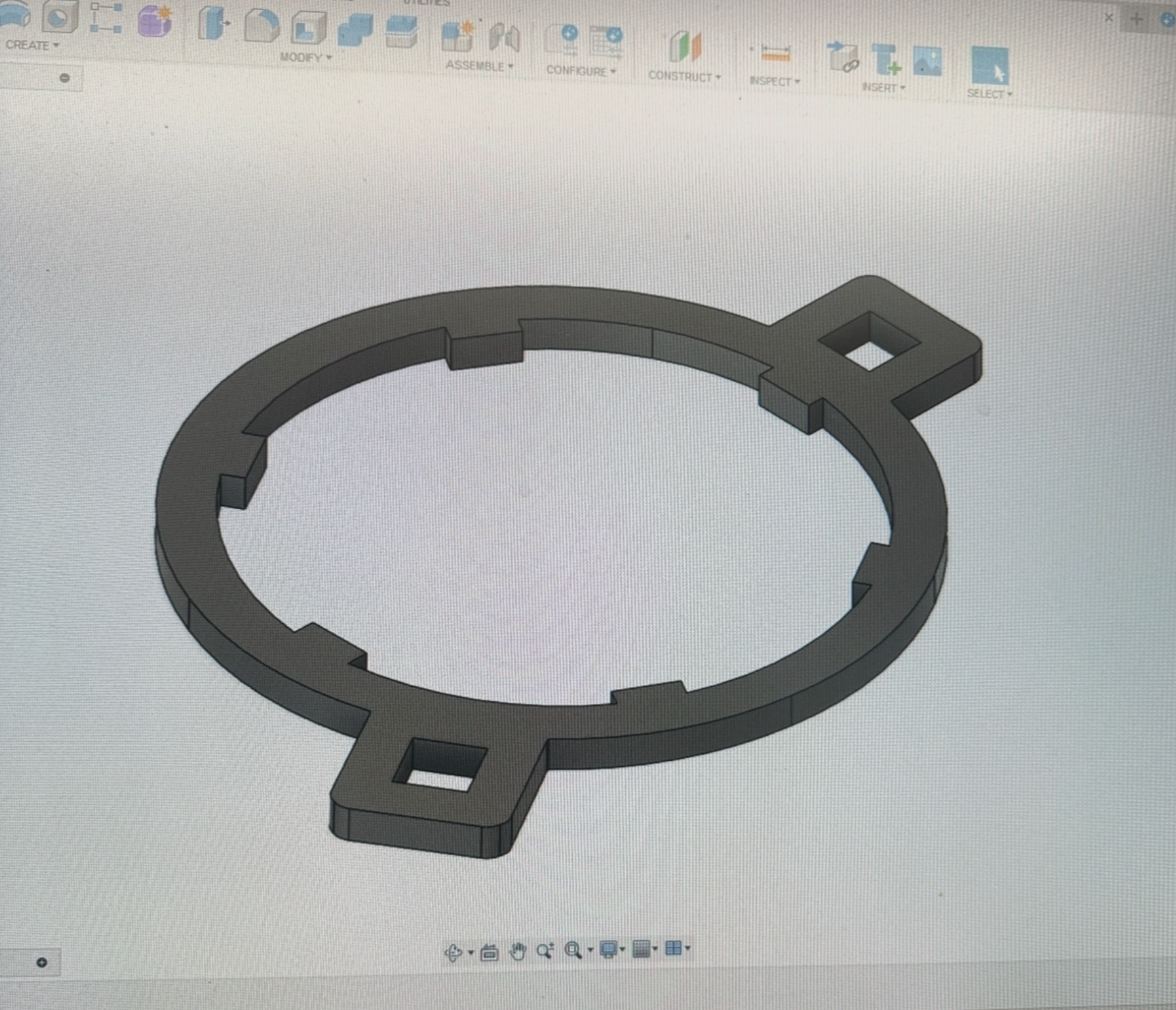The height and width of the screenshot is (1010, 1176).
Task: Click the Look At icon
Action: (489, 952)
